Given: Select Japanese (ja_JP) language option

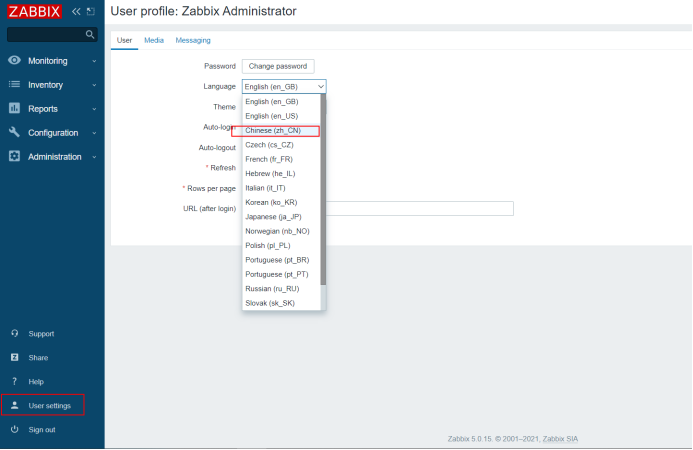Looking at the screenshot, I should [281, 217].
